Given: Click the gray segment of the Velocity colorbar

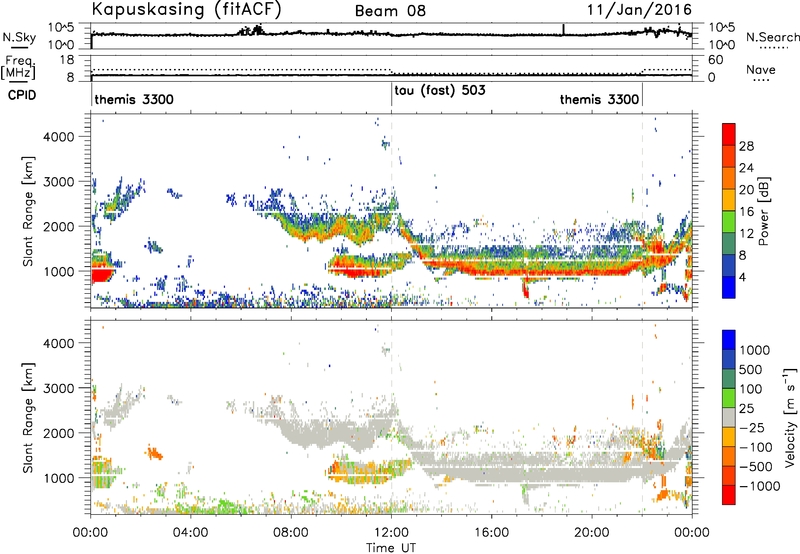Looking at the screenshot, I should point(729,417).
